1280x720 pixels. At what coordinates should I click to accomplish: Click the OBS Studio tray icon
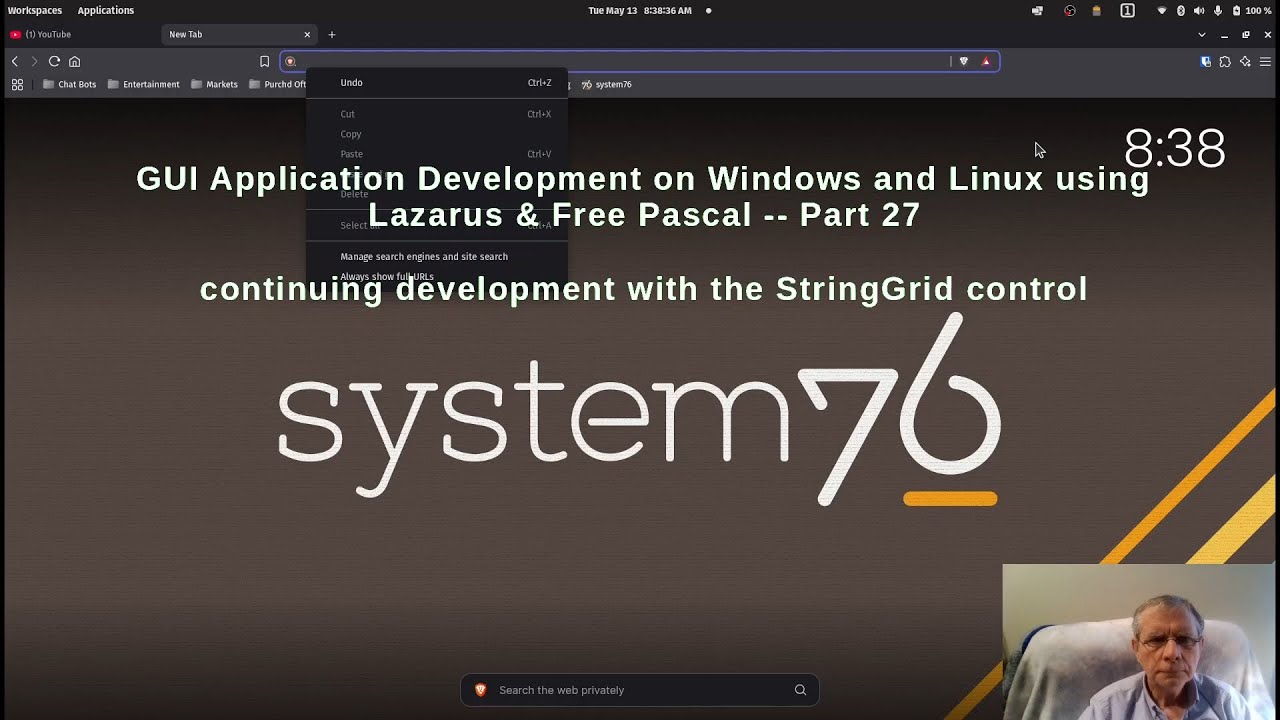[x=1070, y=10]
